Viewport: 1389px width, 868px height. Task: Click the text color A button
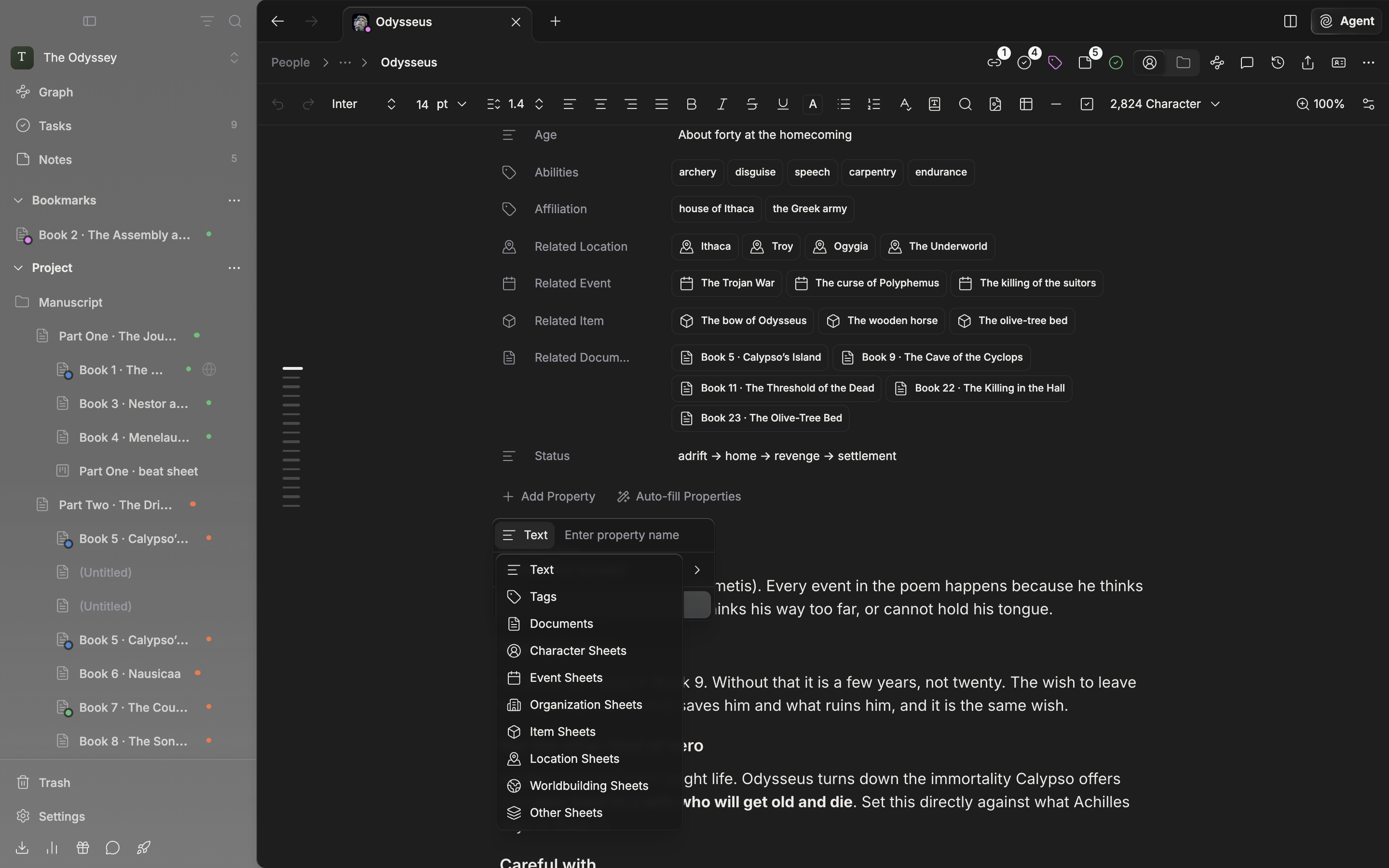click(813, 104)
